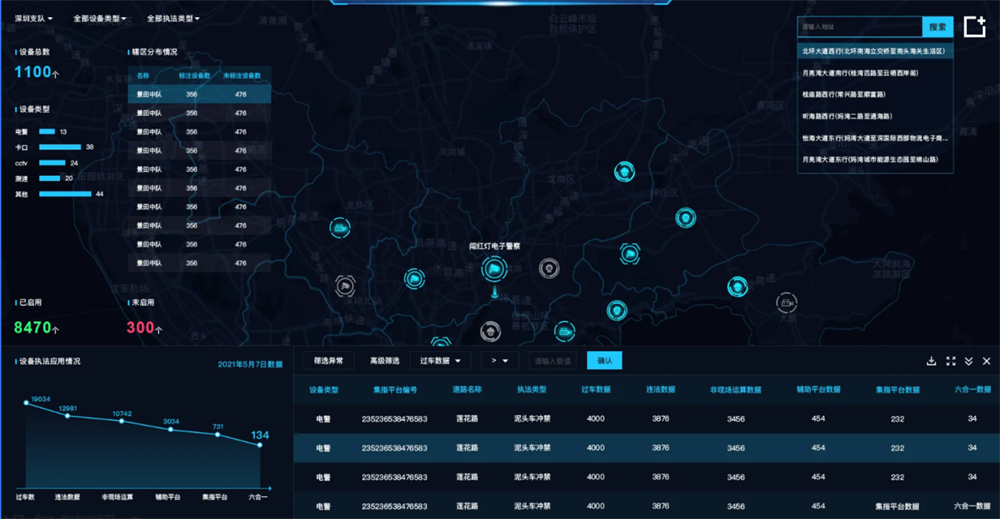This screenshot has height=519, width=1000.
Task: Download the table data with the download icon
Action: [x=932, y=361]
